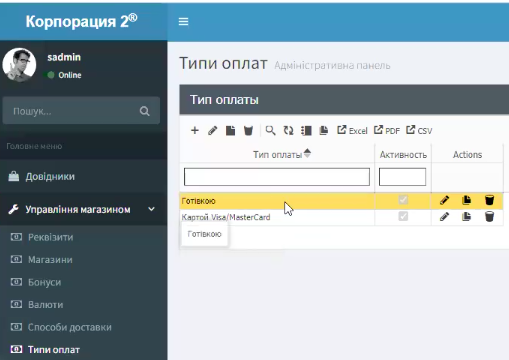The width and height of the screenshot is (509, 360).
Task: Click the trash delete icon in the toolbar
Action: [x=248, y=130]
